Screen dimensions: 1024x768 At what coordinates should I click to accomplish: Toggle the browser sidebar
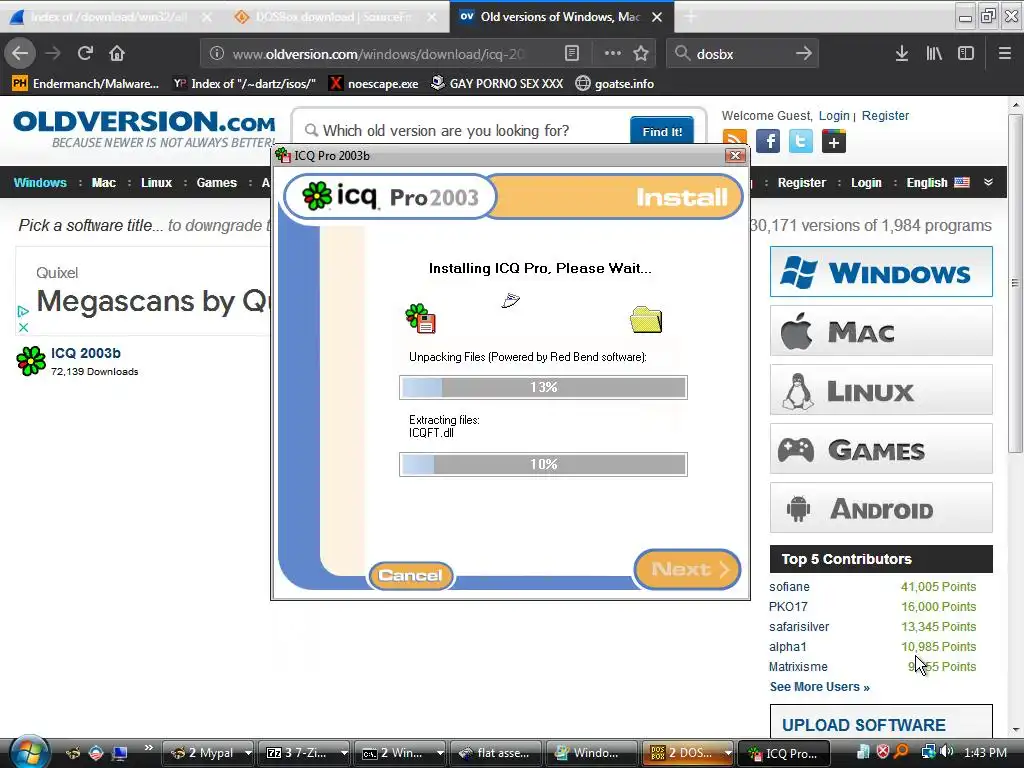pos(966,54)
